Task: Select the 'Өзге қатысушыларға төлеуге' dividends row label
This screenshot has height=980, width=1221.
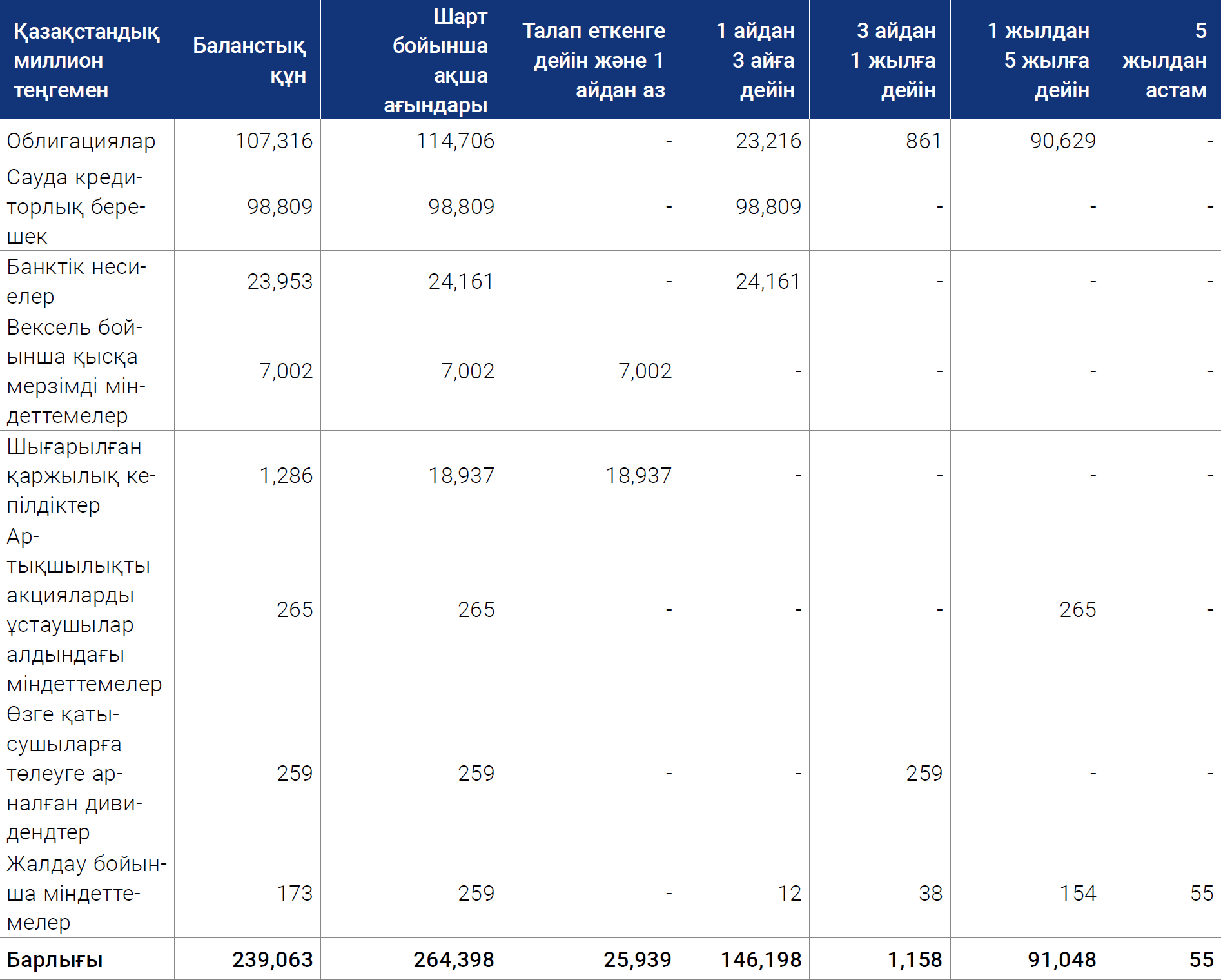Action: 75,773
